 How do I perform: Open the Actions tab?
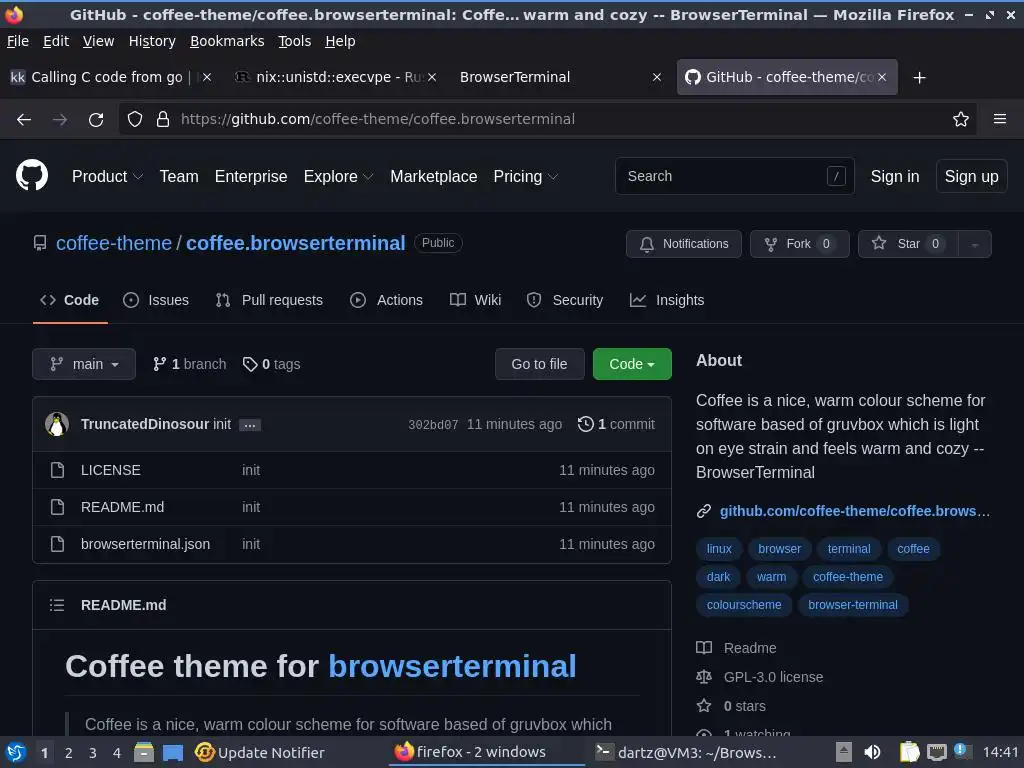[386, 300]
